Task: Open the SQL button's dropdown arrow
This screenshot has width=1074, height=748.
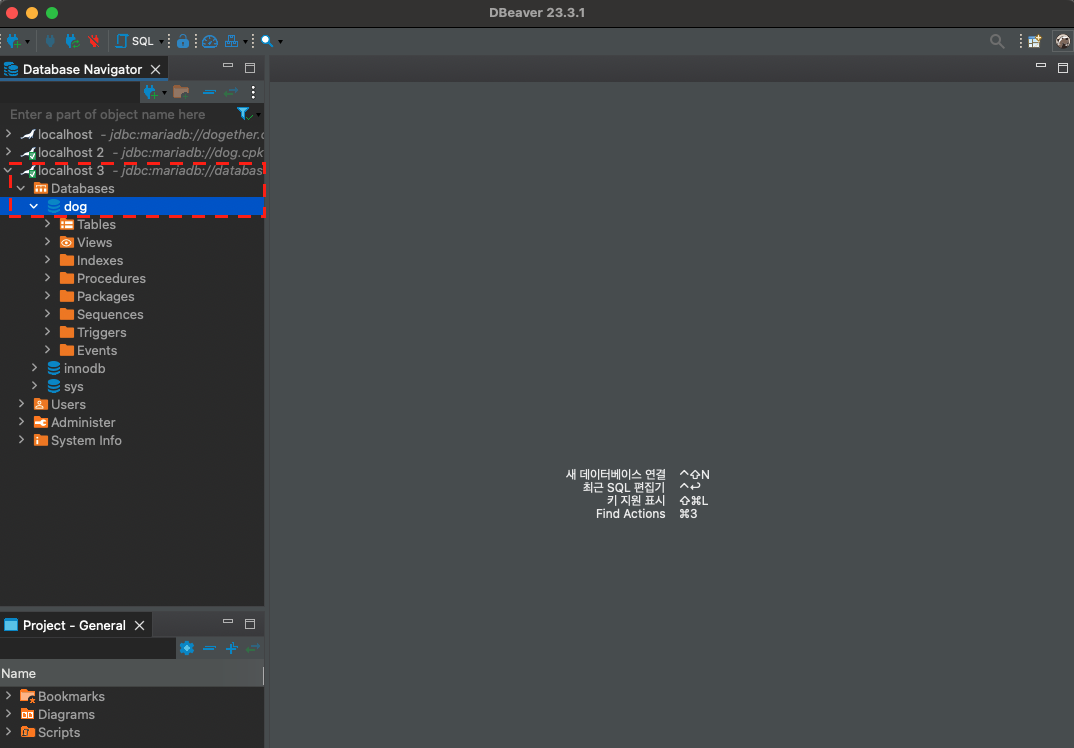Action: pos(162,42)
